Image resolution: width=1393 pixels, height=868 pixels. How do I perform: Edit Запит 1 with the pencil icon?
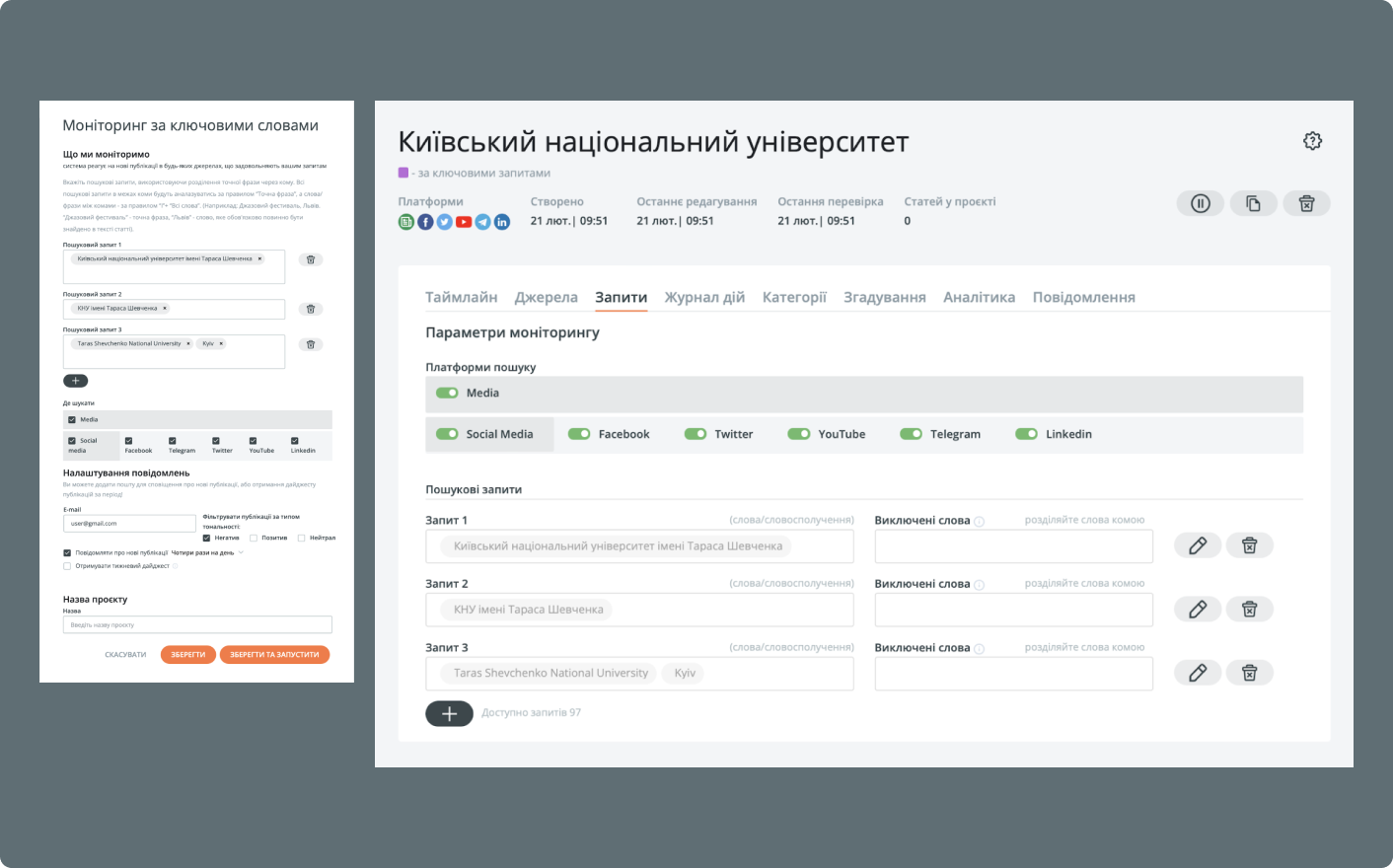(x=1198, y=545)
